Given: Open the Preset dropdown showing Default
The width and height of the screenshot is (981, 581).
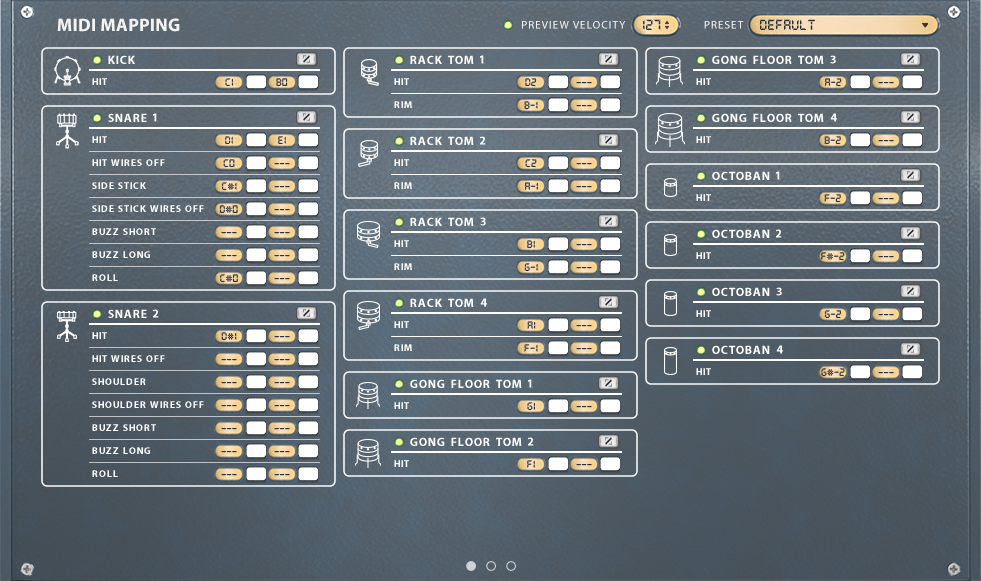Looking at the screenshot, I should (844, 25).
